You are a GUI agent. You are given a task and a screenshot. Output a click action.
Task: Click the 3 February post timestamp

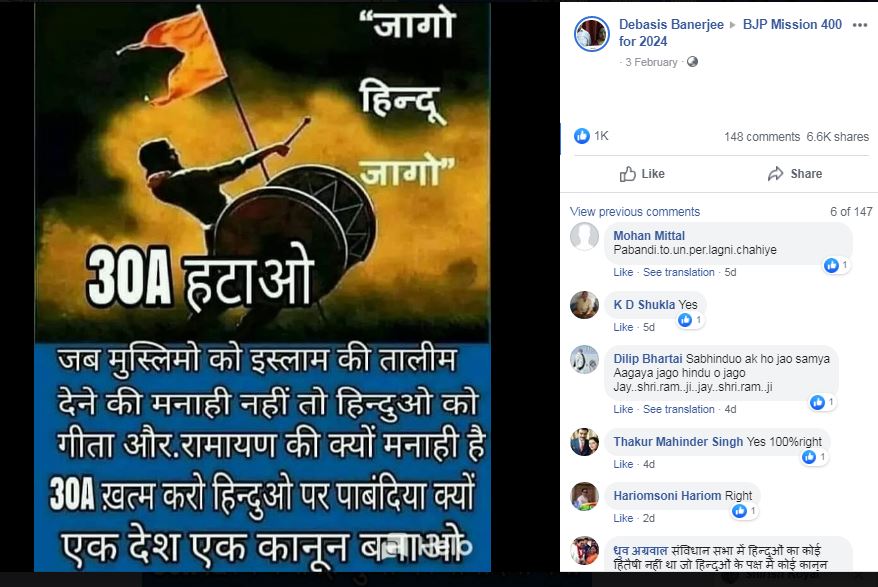pyautogui.click(x=651, y=62)
